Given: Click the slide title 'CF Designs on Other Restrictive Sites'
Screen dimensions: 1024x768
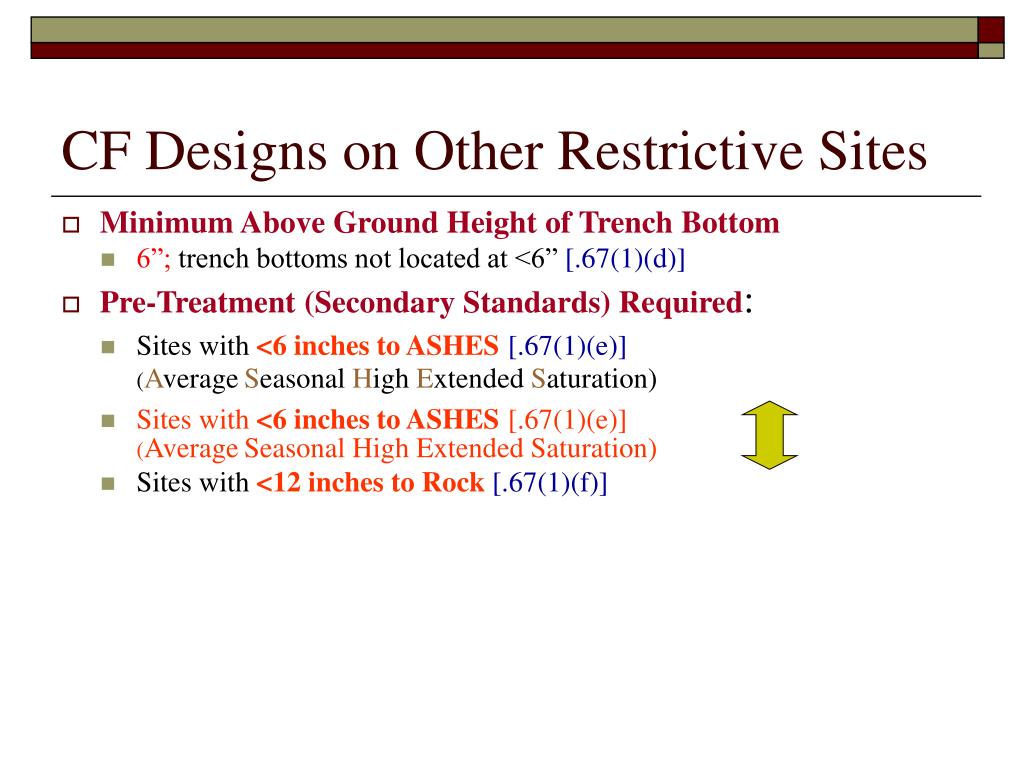Looking at the screenshot, I should 494,152.
